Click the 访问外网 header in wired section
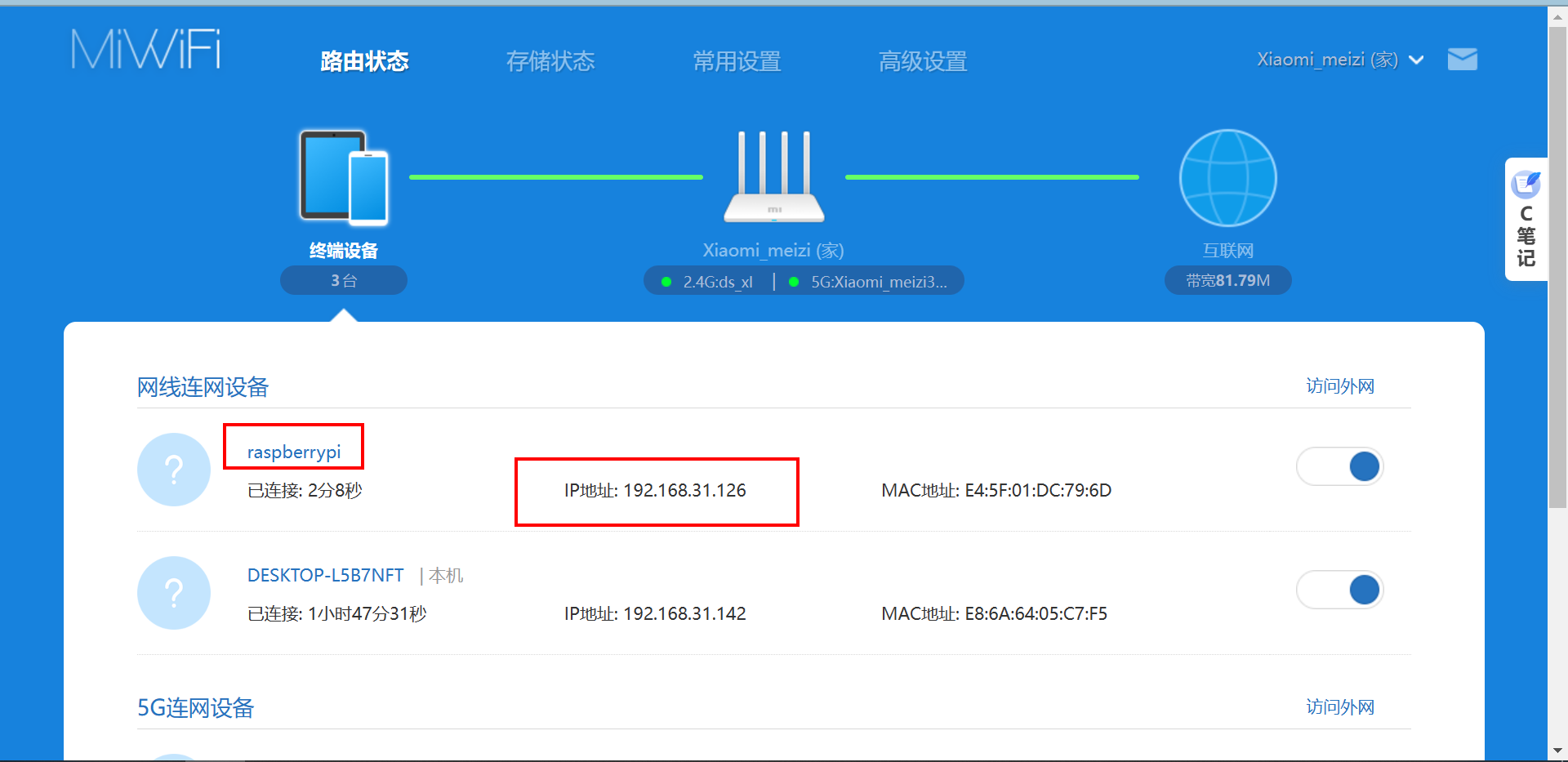This screenshot has height=762, width=1568. coord(1340,385)
